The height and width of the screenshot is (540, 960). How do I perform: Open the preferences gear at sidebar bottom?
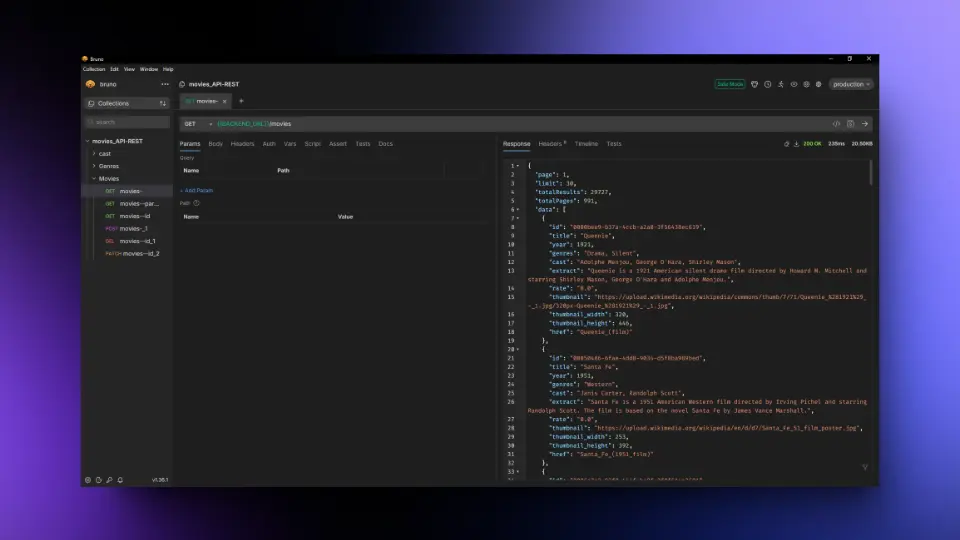[x=88, y=480]
